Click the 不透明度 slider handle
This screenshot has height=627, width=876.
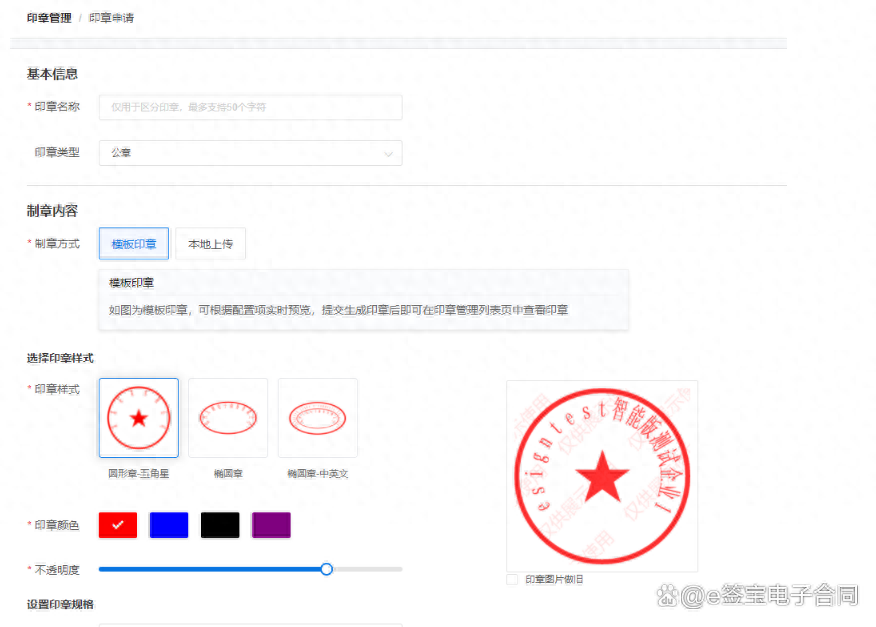(x=327, y=569)
